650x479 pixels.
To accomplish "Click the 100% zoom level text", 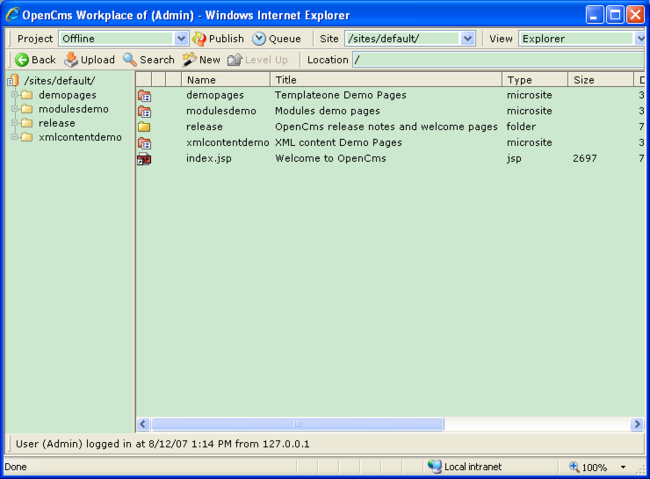I will tap(594, 467).
